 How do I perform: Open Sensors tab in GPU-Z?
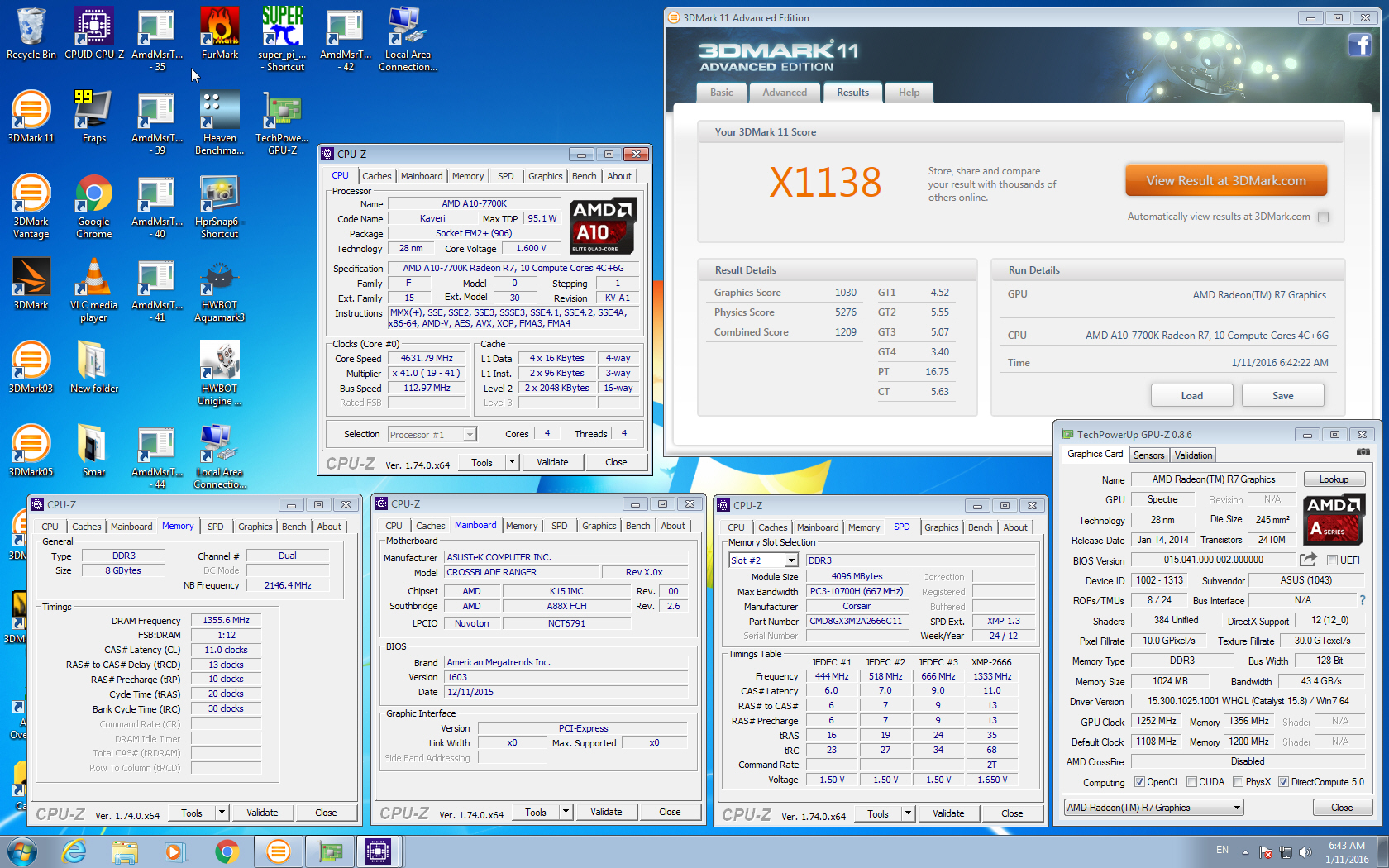(1148, 455)
